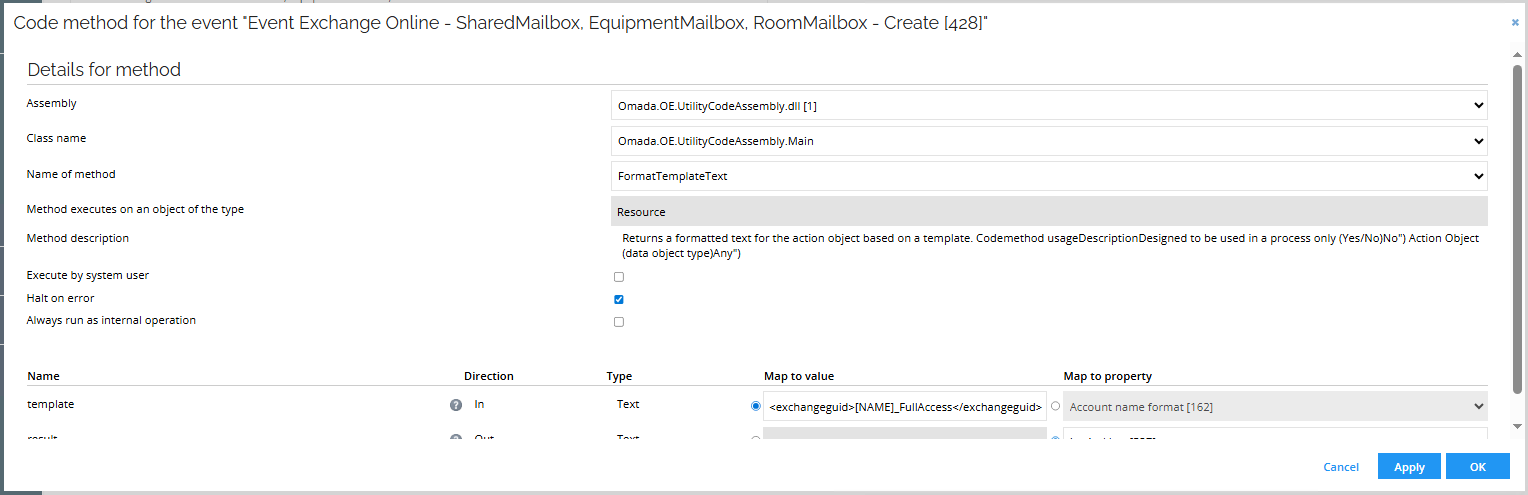This screenshot has width=1528, height=495.
Task: Enable Execute by system user checkbox
Action: pyautogui.click(x=619, y=277)
